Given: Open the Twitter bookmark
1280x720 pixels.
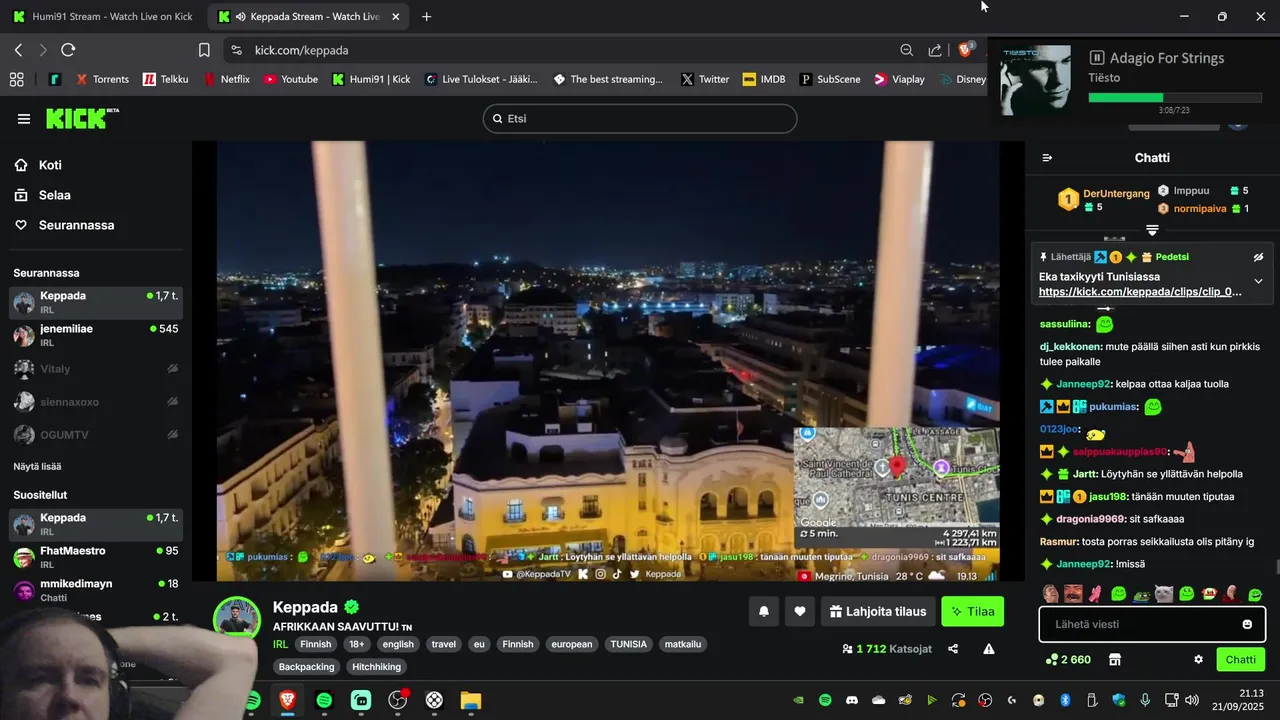Looking at the screenshot, I should coord(705,79).
